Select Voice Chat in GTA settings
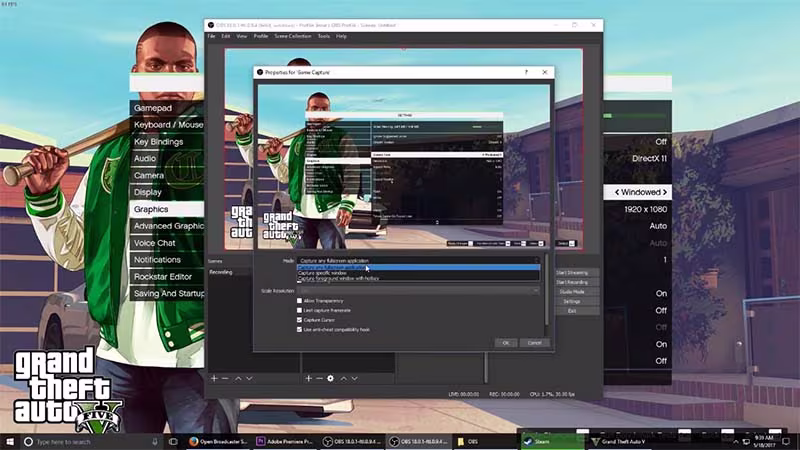The height and width of the screenshot is (450, 800). [167, 243]
